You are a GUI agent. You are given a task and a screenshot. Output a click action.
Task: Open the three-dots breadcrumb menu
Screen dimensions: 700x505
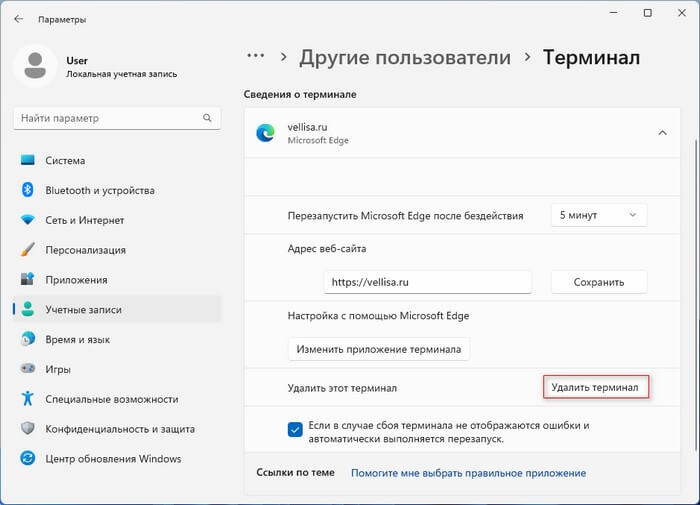[255, 56]
